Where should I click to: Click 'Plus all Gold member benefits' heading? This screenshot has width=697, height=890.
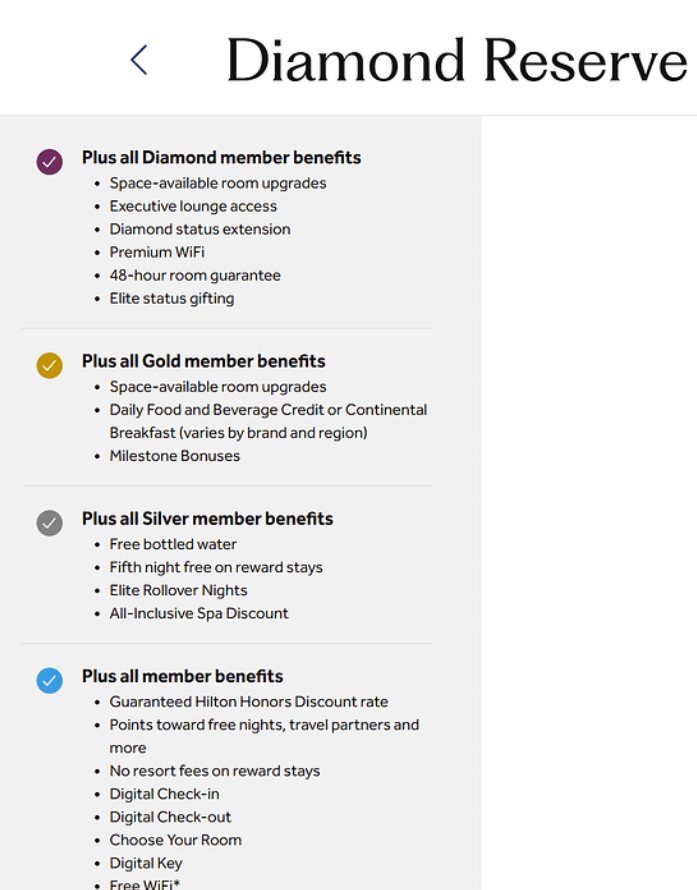click(203, 361)
